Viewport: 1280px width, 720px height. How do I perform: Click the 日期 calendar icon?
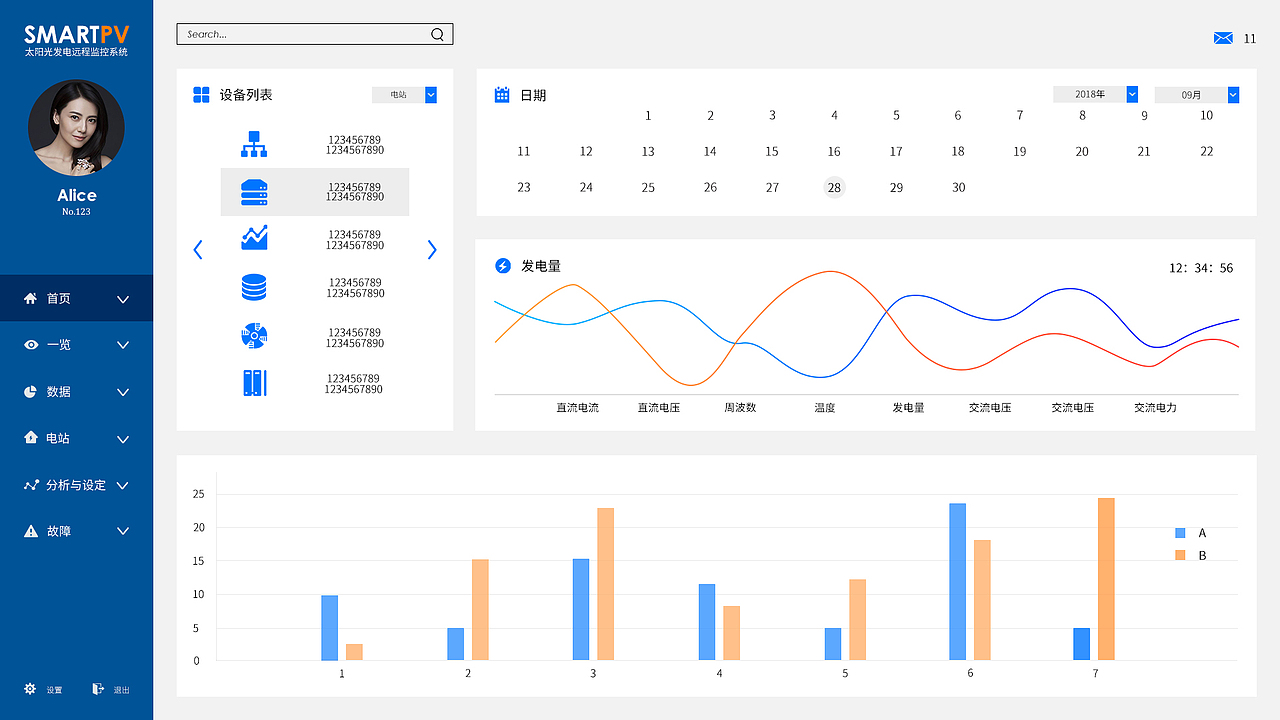pyautogui.click(x=502, y=95)
